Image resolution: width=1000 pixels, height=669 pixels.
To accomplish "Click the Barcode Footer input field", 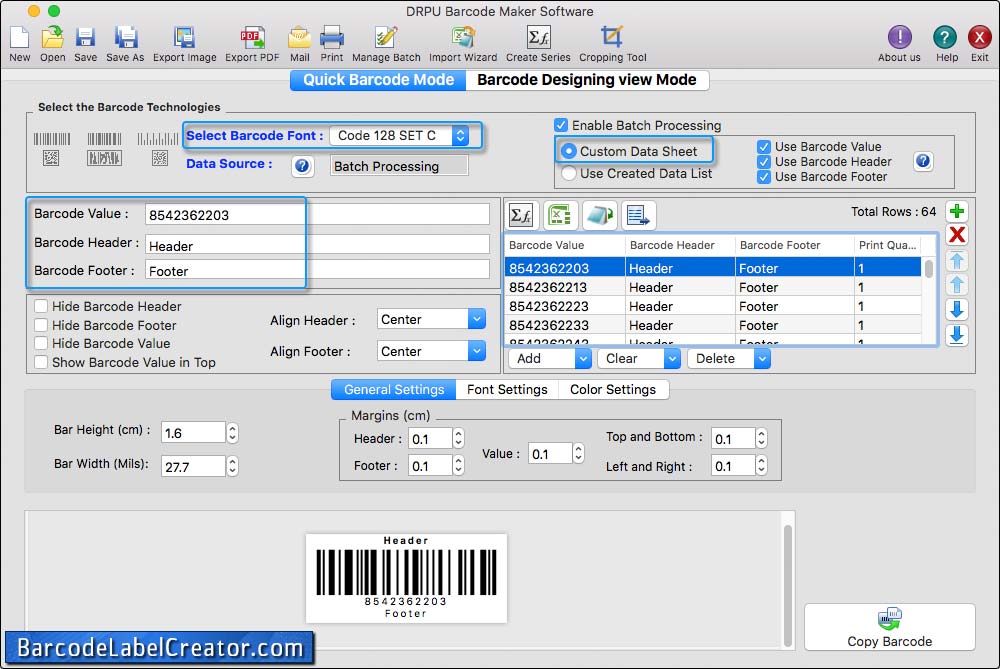I will click(317, 270).
